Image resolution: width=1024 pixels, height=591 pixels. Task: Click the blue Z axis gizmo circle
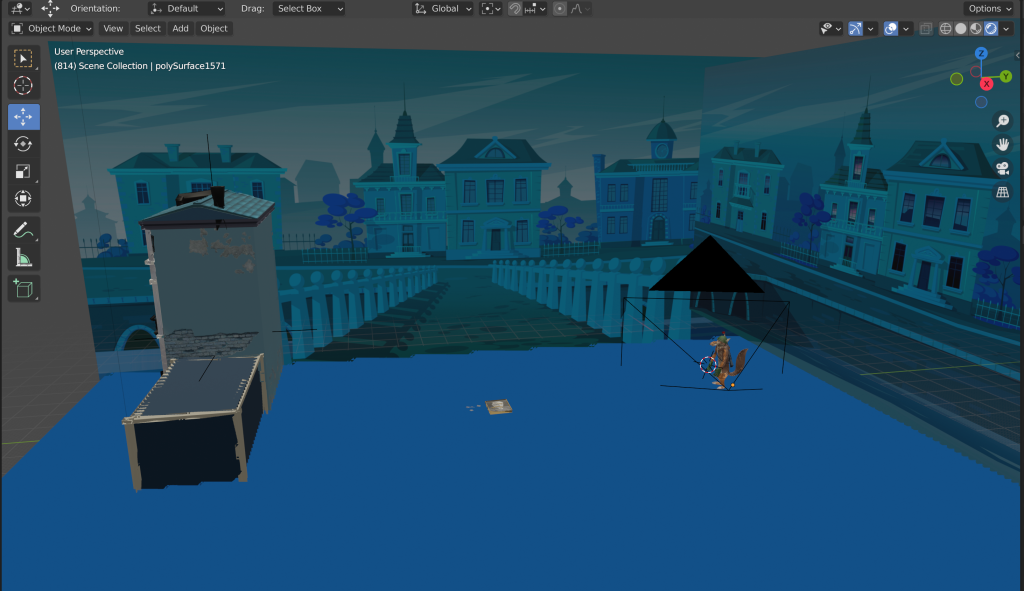tap(981, 54)
